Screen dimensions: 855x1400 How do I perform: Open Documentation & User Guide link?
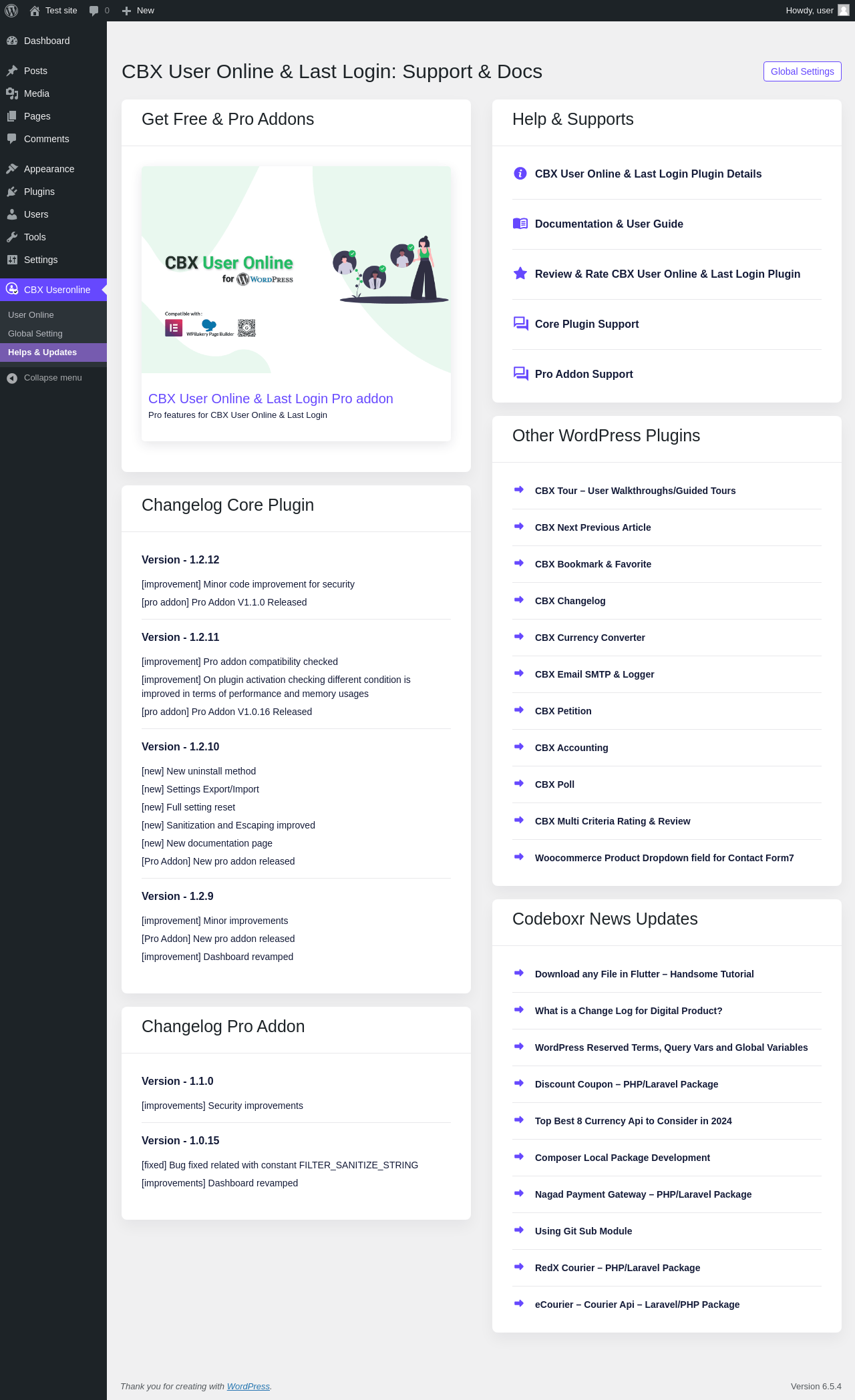tap(609, 224)
